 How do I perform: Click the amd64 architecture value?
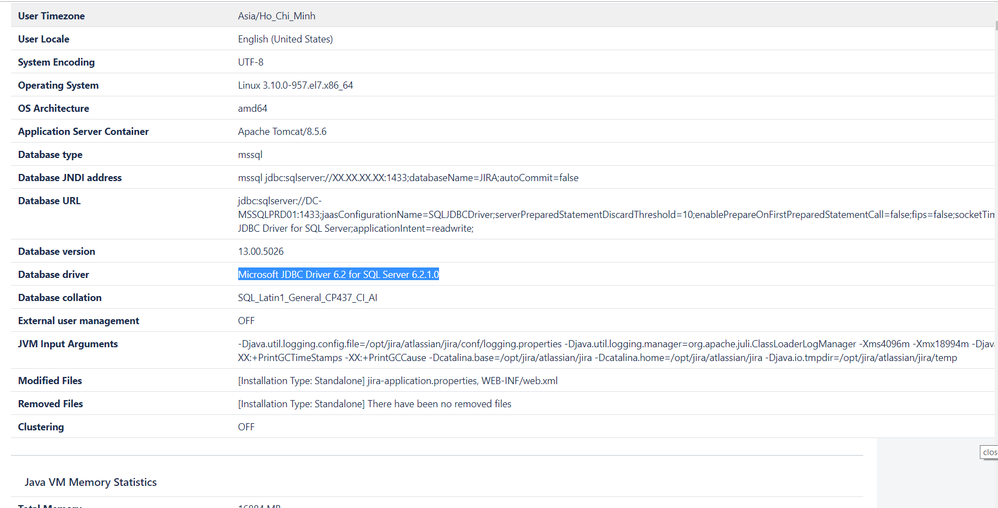[x=253, y=108]
